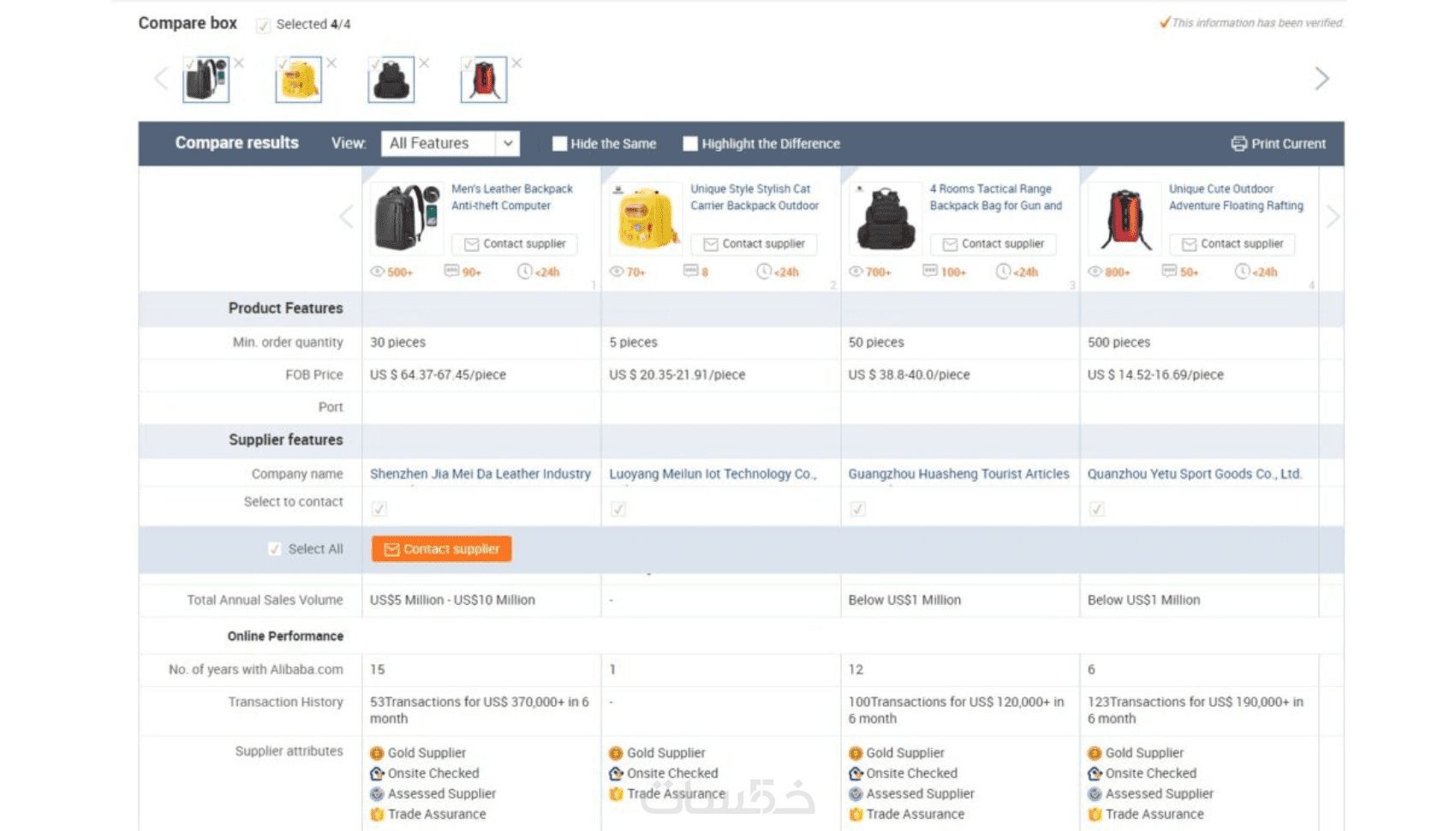Click FOB price 'US $ 20.35-21.91/piece'
The height and width of the screenshot is (831, 1456).
(x=677, y=375)
